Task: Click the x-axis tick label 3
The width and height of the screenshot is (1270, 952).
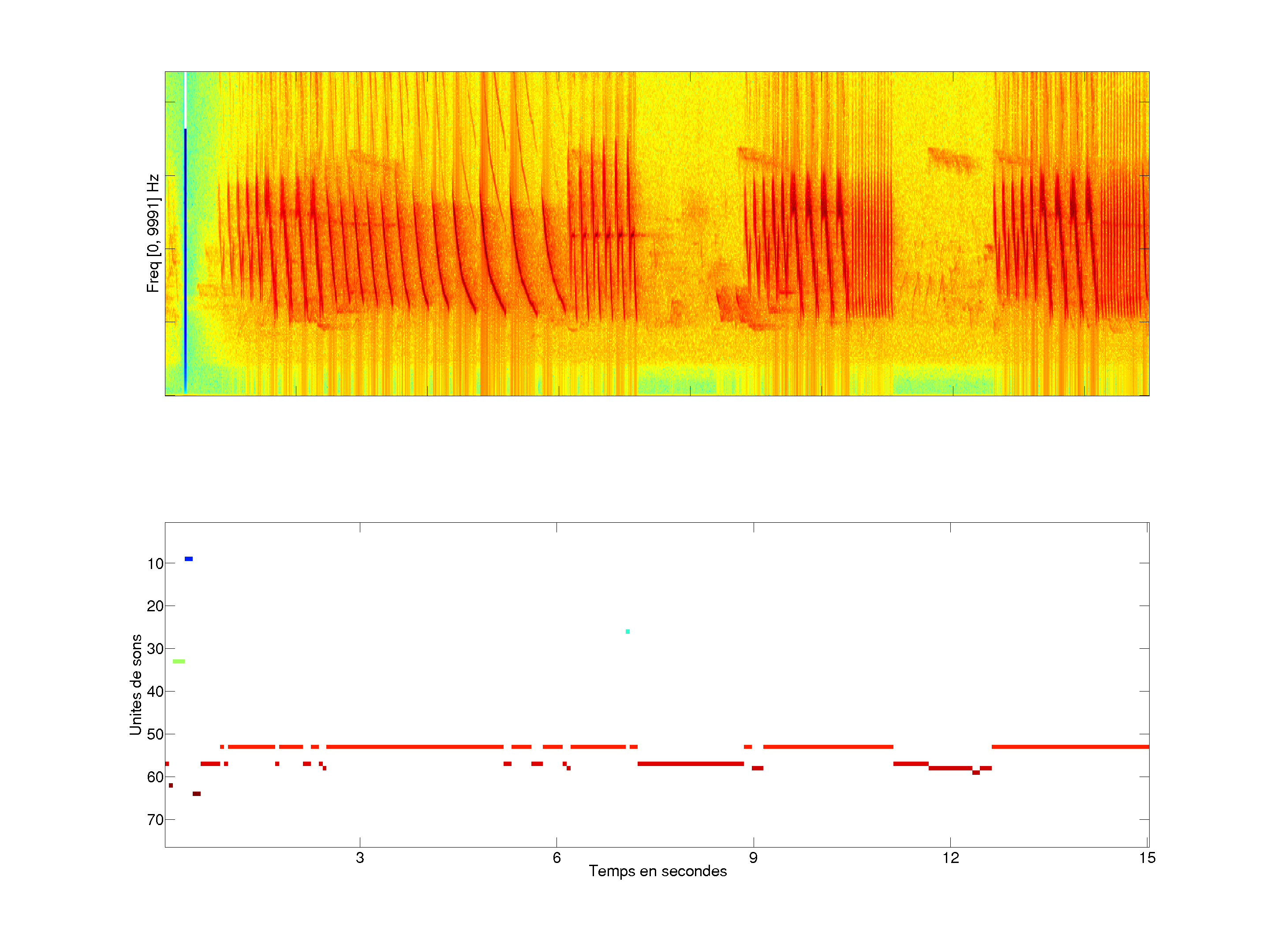Action: point(359,858)
